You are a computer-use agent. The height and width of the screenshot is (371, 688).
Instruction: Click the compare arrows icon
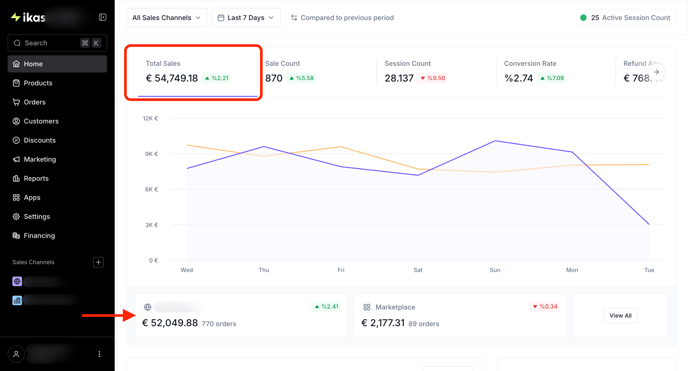tap(294, 18)
